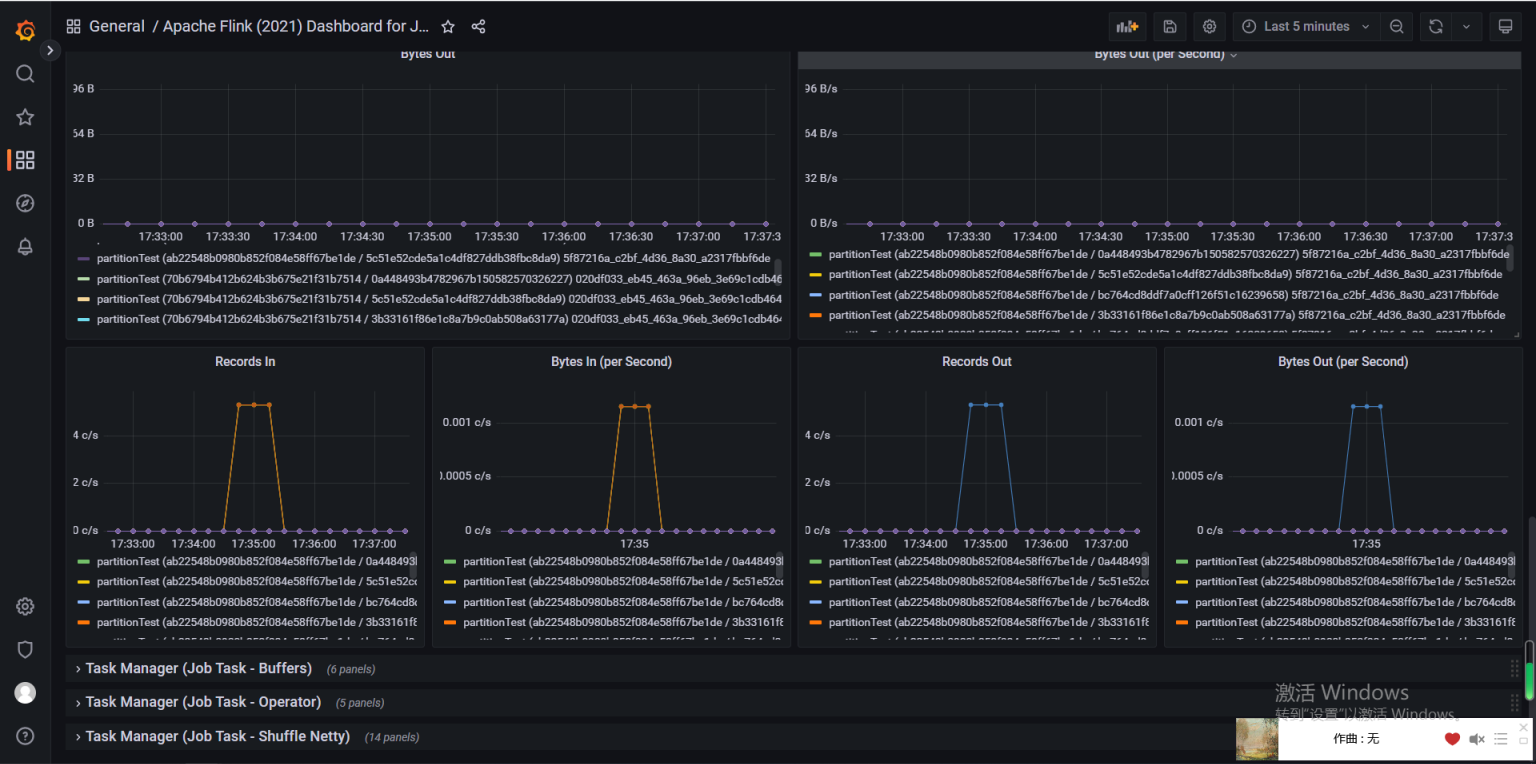Image resolution: width=1536 pixels, height=764 pixels.
Task: Open the Explore compass icon
Action: 25,204
